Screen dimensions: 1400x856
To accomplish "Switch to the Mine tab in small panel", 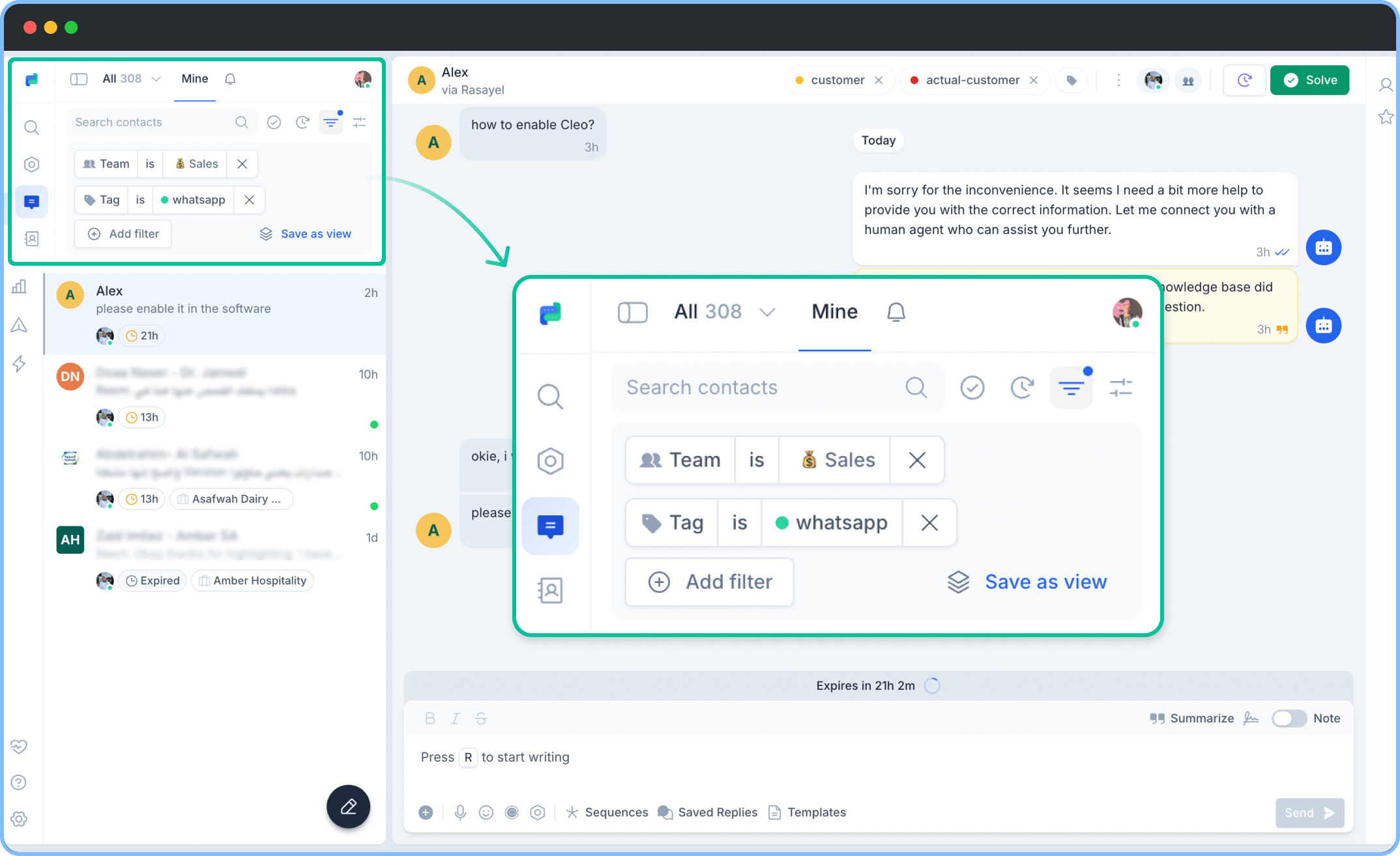I will 195,79.
